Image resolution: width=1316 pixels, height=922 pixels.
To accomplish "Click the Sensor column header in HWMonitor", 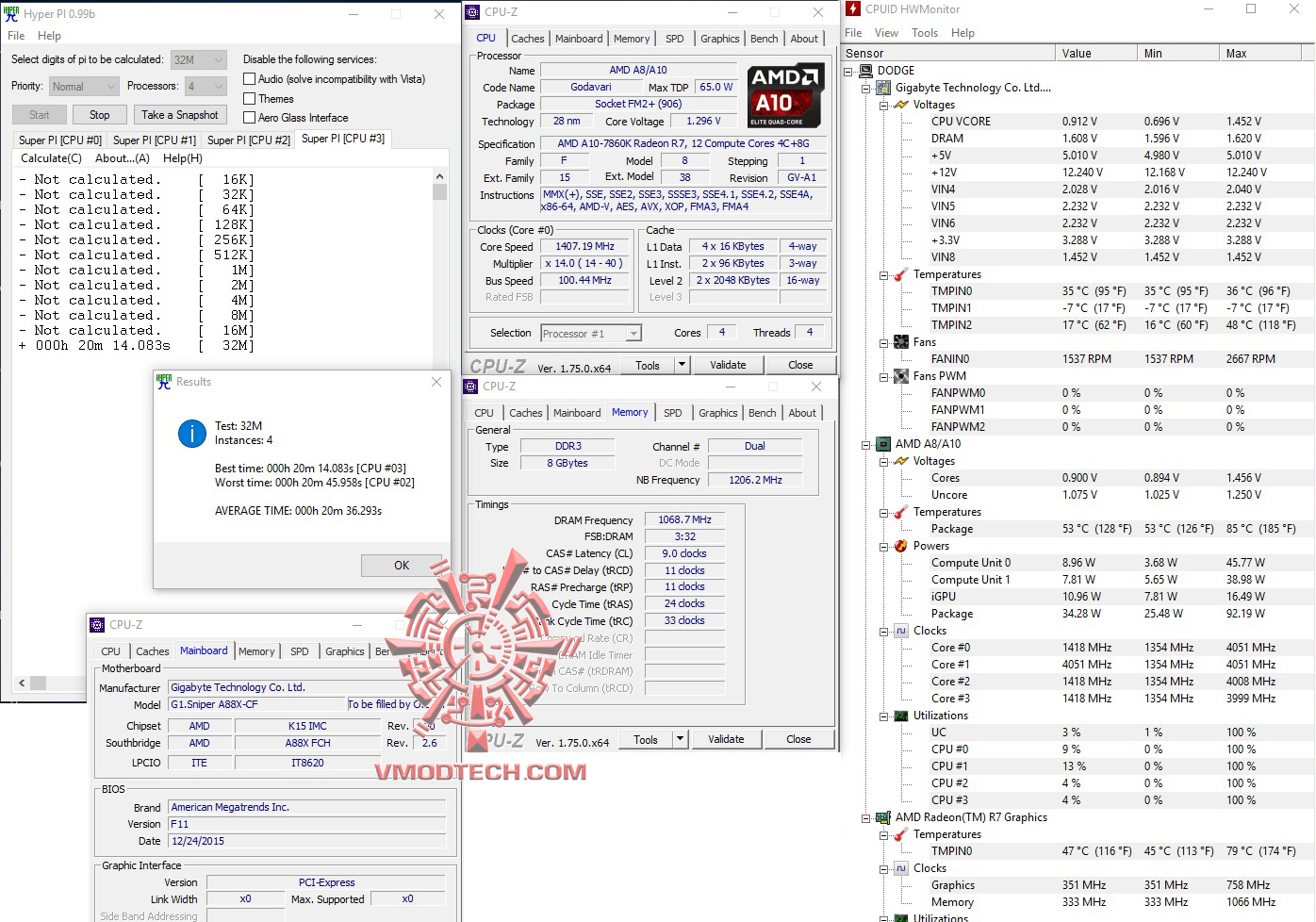I will (947, 54).
